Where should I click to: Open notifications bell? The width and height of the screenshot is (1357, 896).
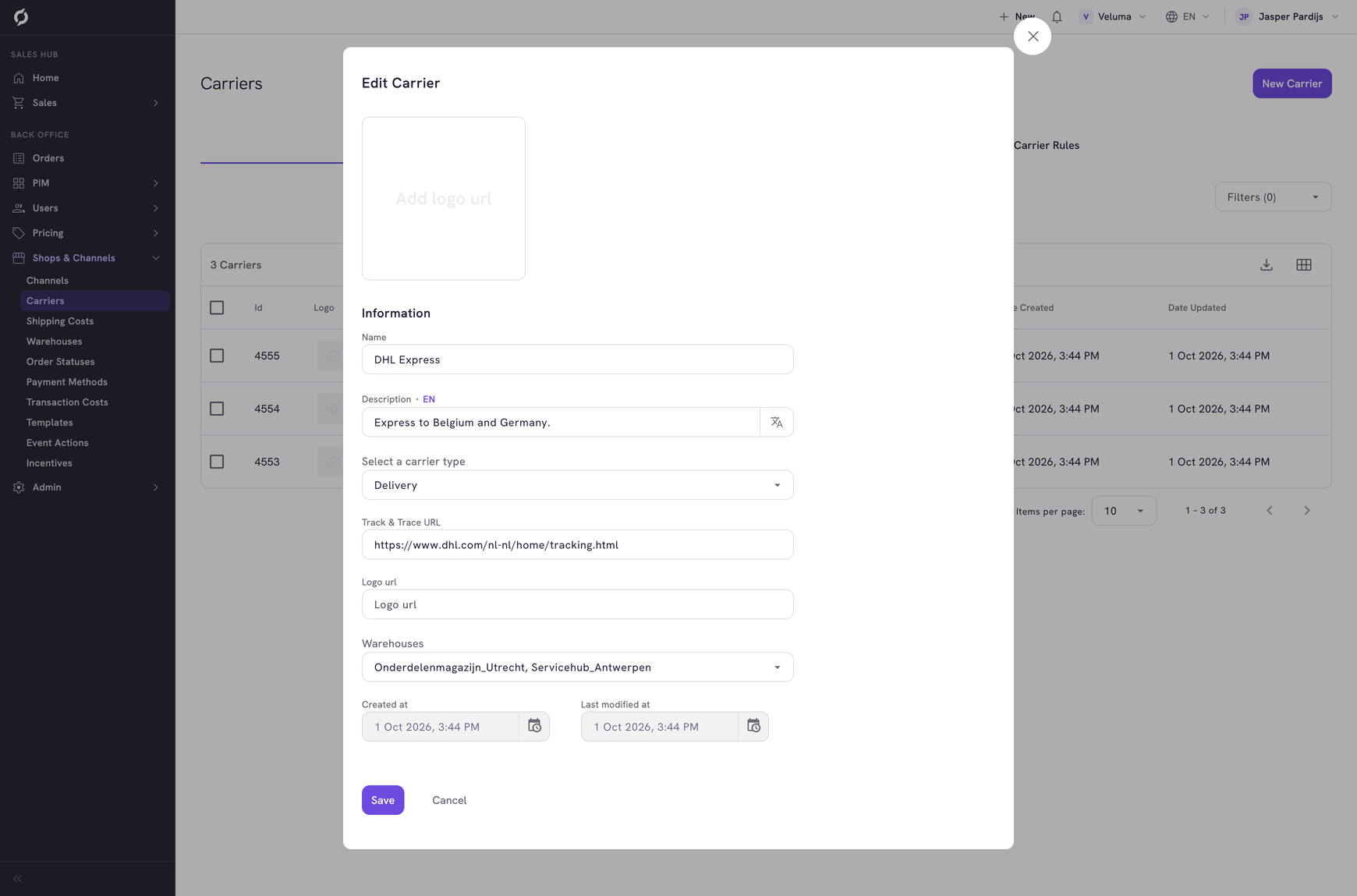[1057, 16]
